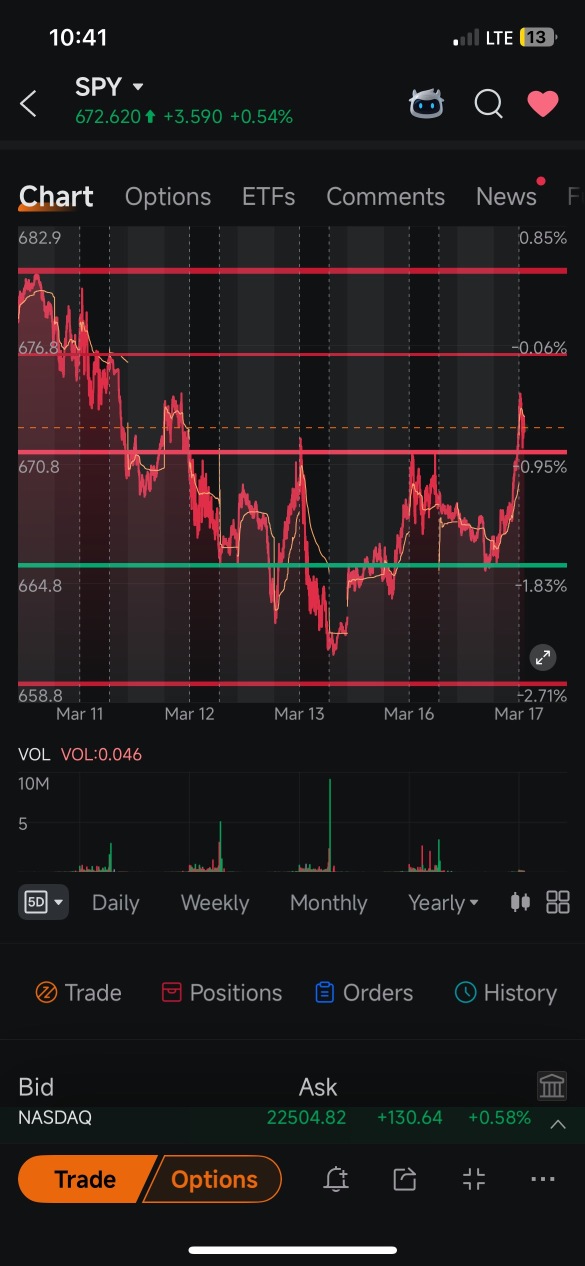Open the Yearly timeframe dropdown
585x1266 pixels.
(x=443, y=903)
